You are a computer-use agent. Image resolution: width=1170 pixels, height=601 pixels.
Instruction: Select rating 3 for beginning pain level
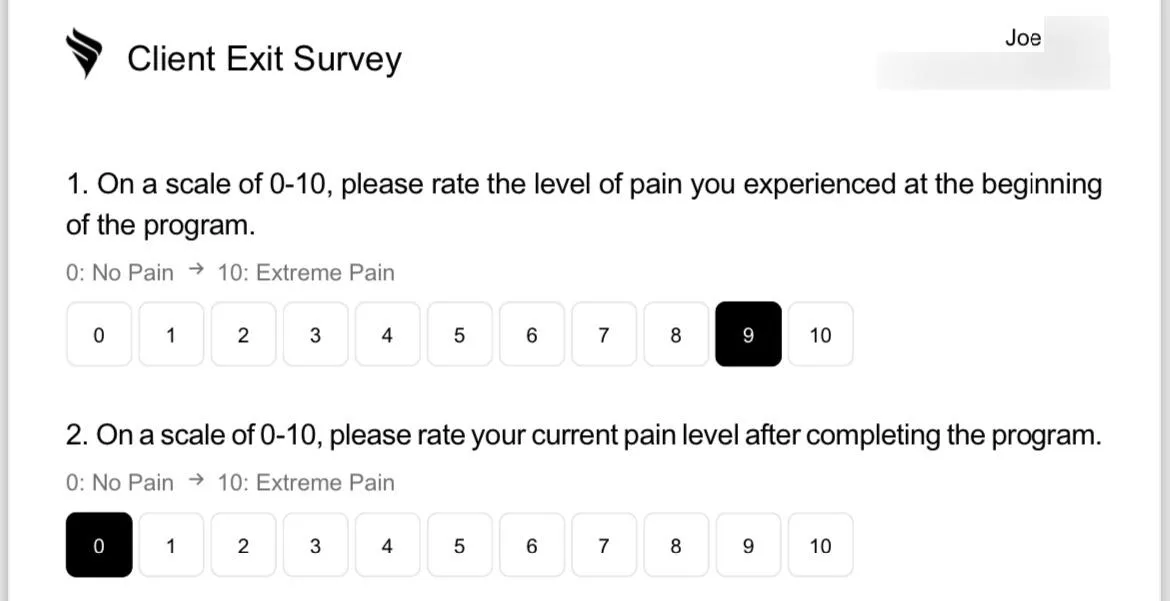tap(315, 334)
